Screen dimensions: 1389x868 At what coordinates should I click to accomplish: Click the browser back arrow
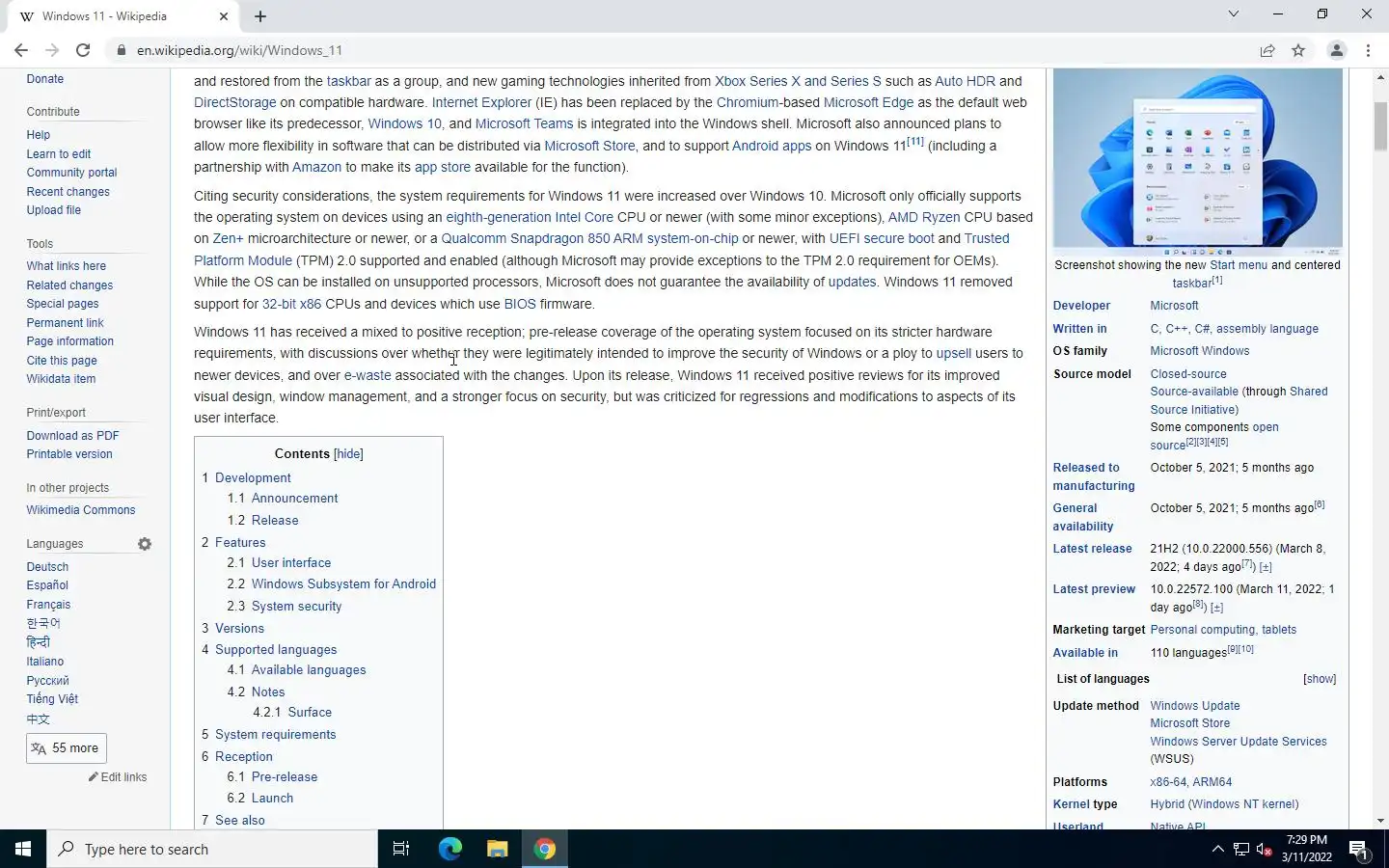tap(21, 50)
